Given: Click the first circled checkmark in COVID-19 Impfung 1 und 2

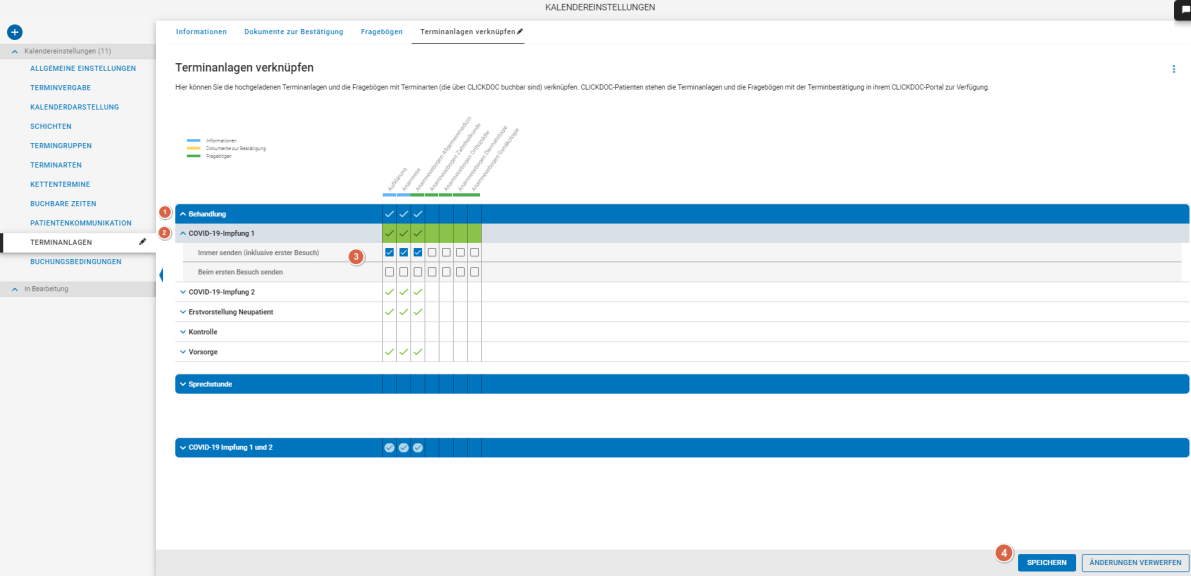Looking at the screenshot, I should (x=389, y=447).
